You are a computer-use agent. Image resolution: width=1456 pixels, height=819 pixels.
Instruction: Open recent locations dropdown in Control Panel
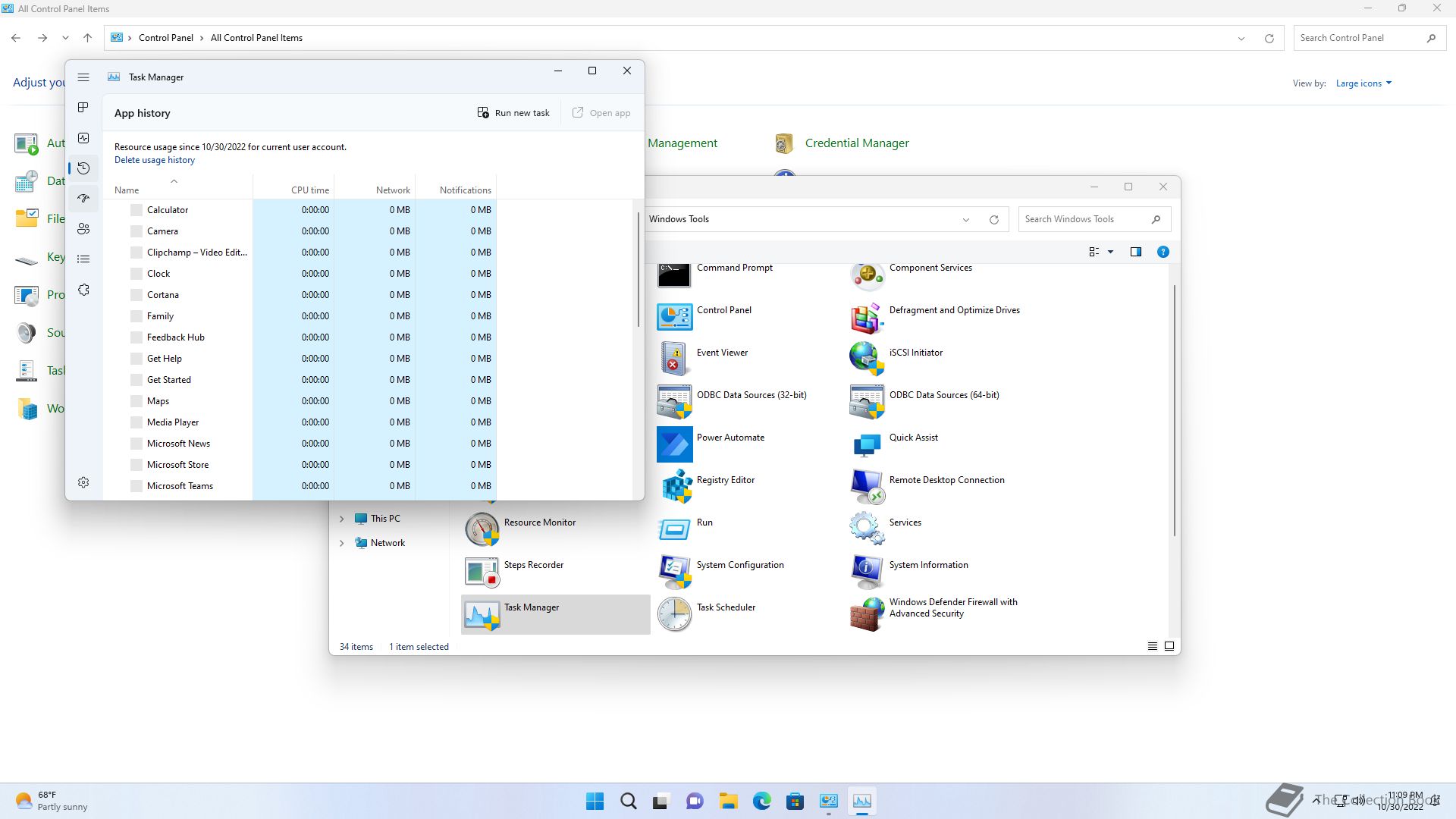click(x=66, y=38)
